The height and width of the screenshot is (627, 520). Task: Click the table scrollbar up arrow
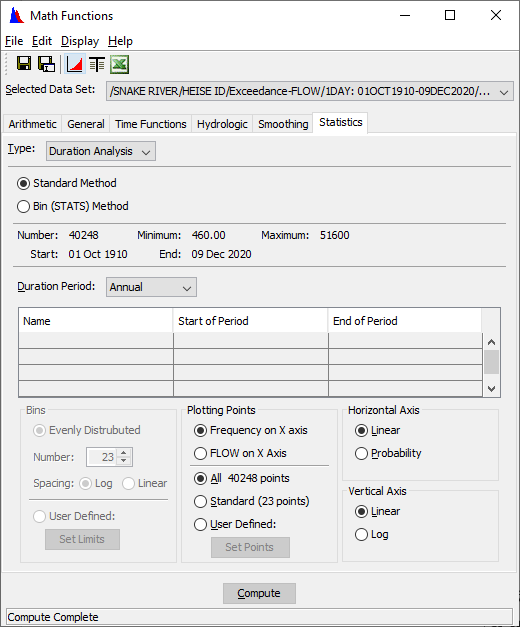point(492,342)
